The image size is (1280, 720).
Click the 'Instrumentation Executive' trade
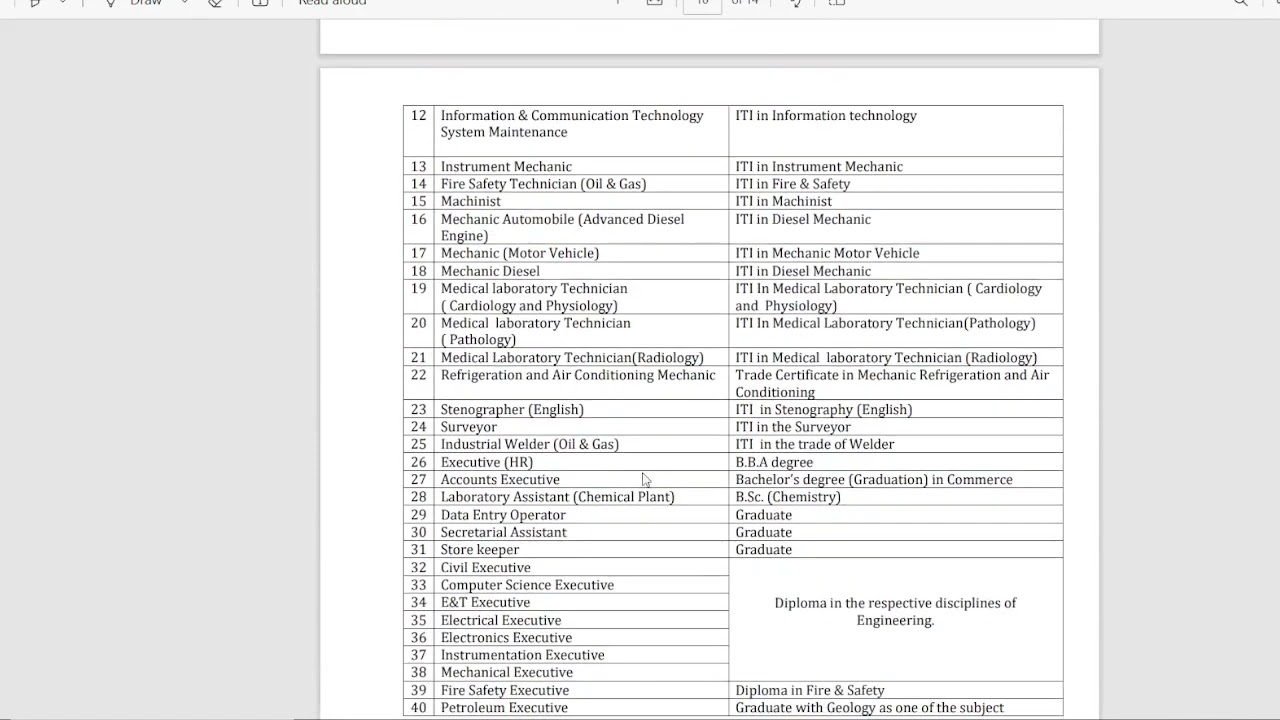[x=522, y=655]
